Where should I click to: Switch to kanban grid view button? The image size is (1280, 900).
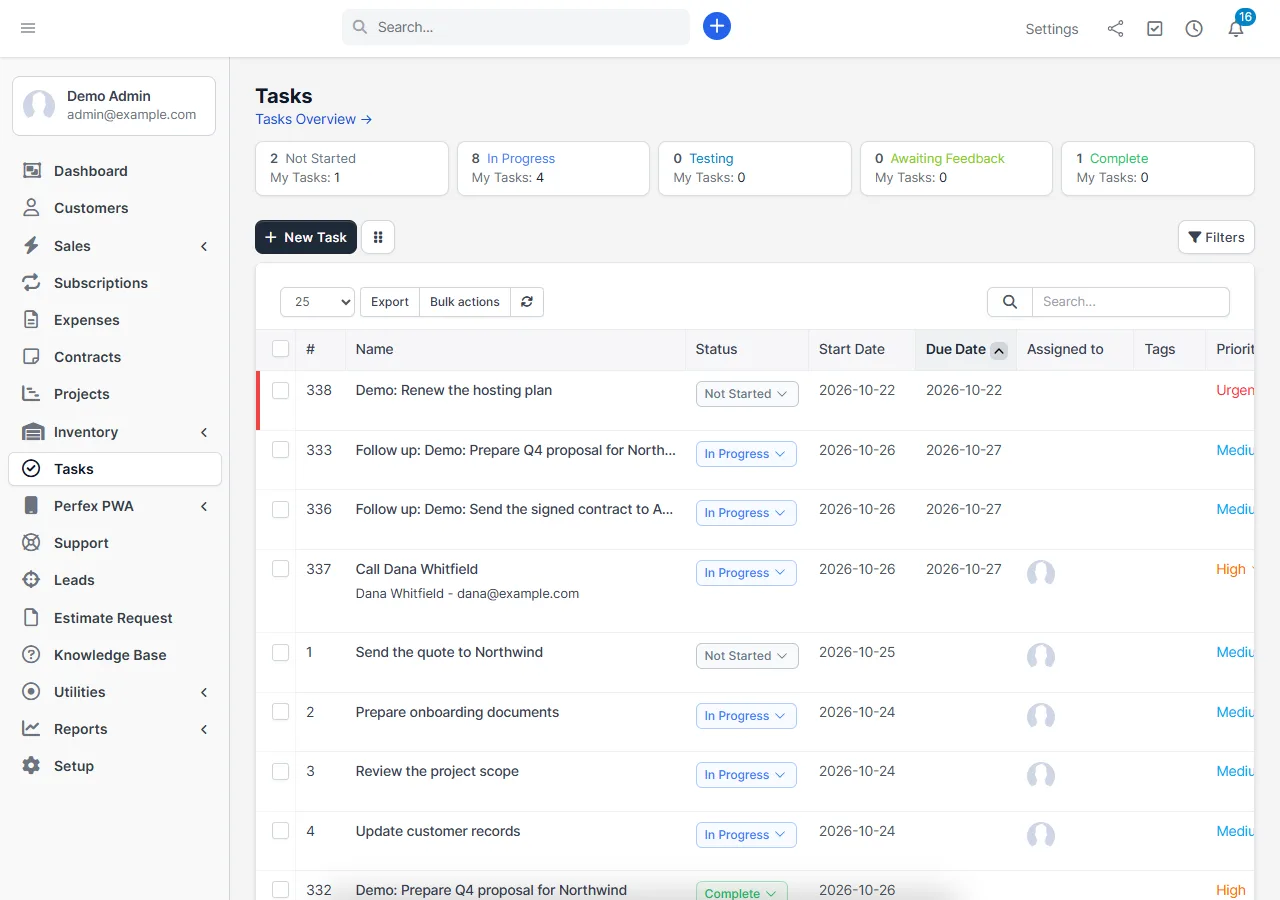pos(378,237)
